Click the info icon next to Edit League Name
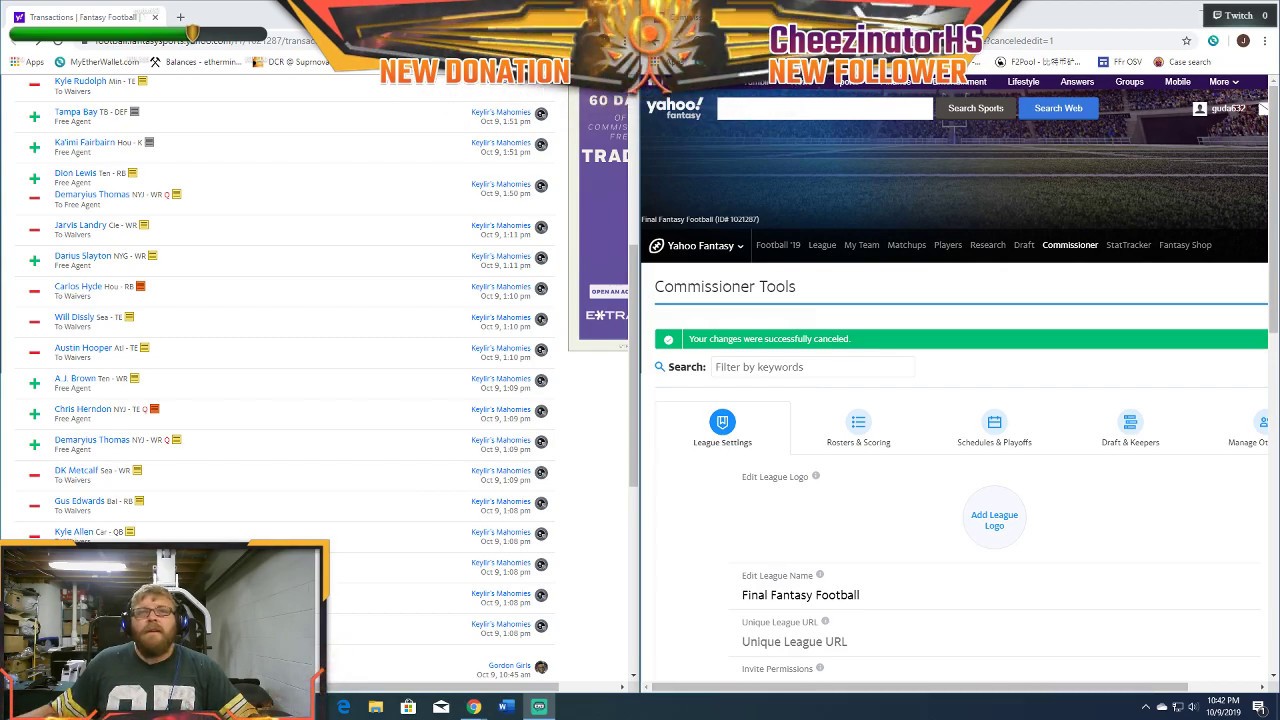This screenshot has width=1280, height=720. click(x=820, y=575)
